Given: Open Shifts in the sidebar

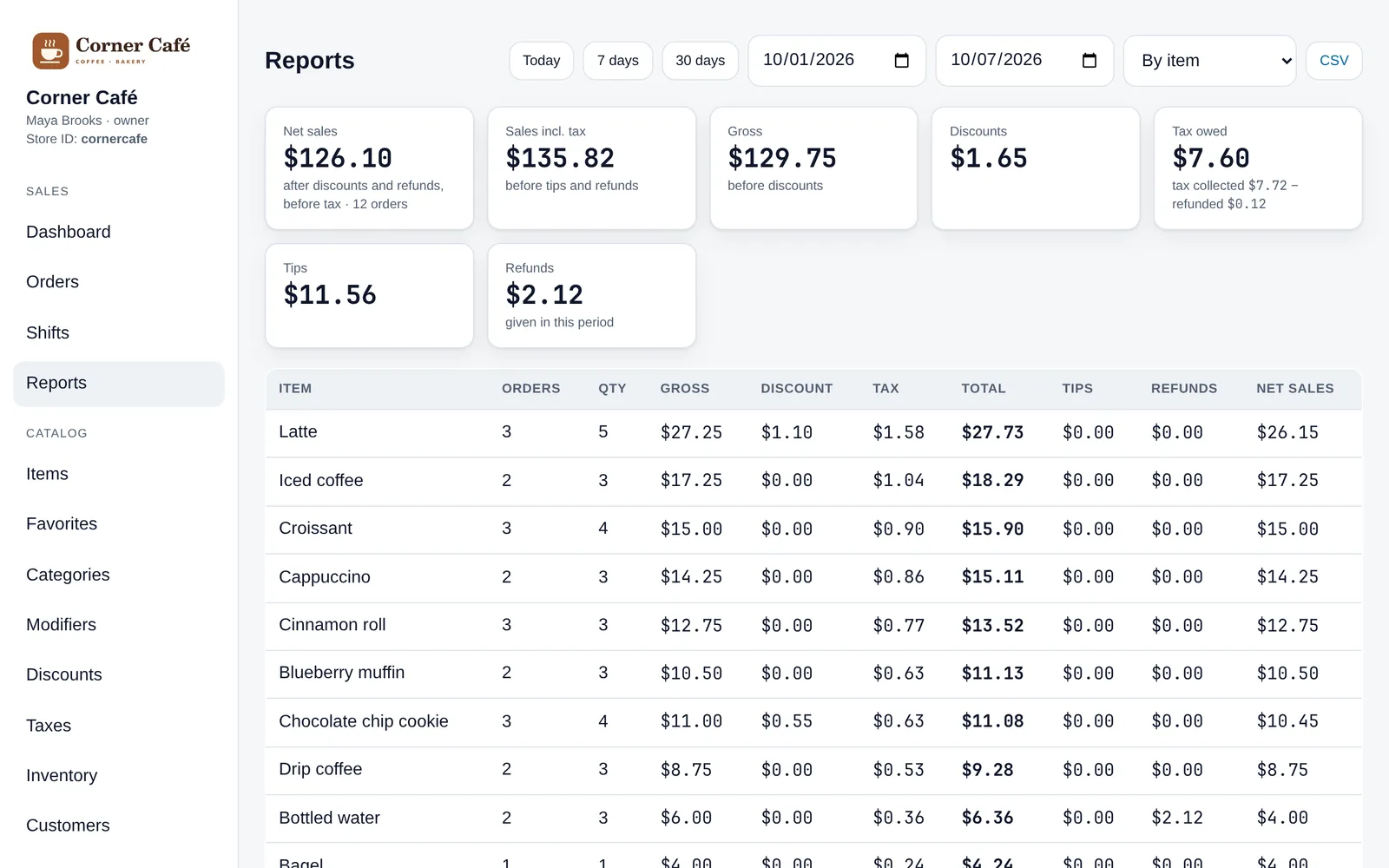Looking at the screenshot, I should click(119, 332).
